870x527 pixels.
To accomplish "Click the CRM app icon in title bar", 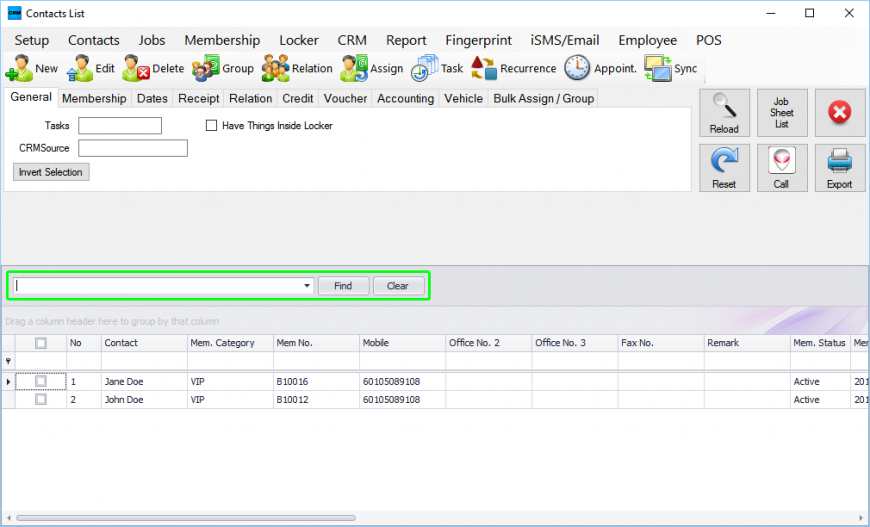I will 14,13.
